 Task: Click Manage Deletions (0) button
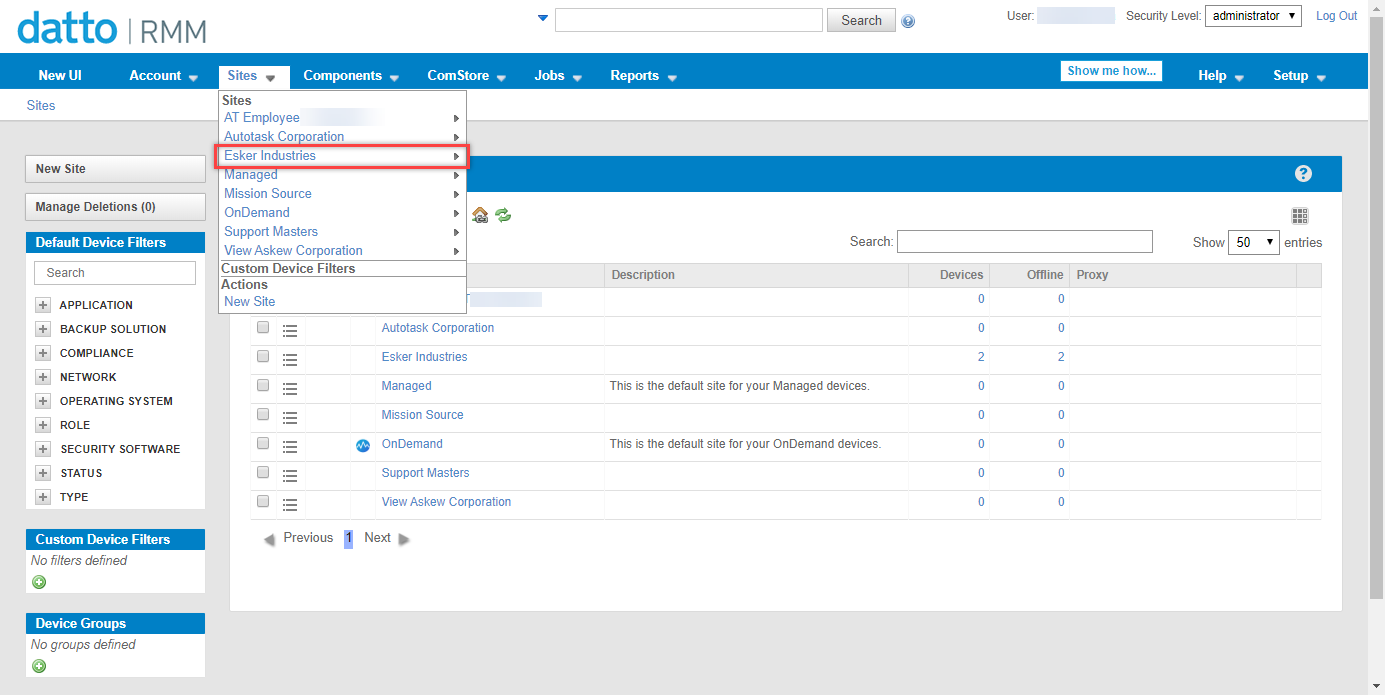(115, 207)
